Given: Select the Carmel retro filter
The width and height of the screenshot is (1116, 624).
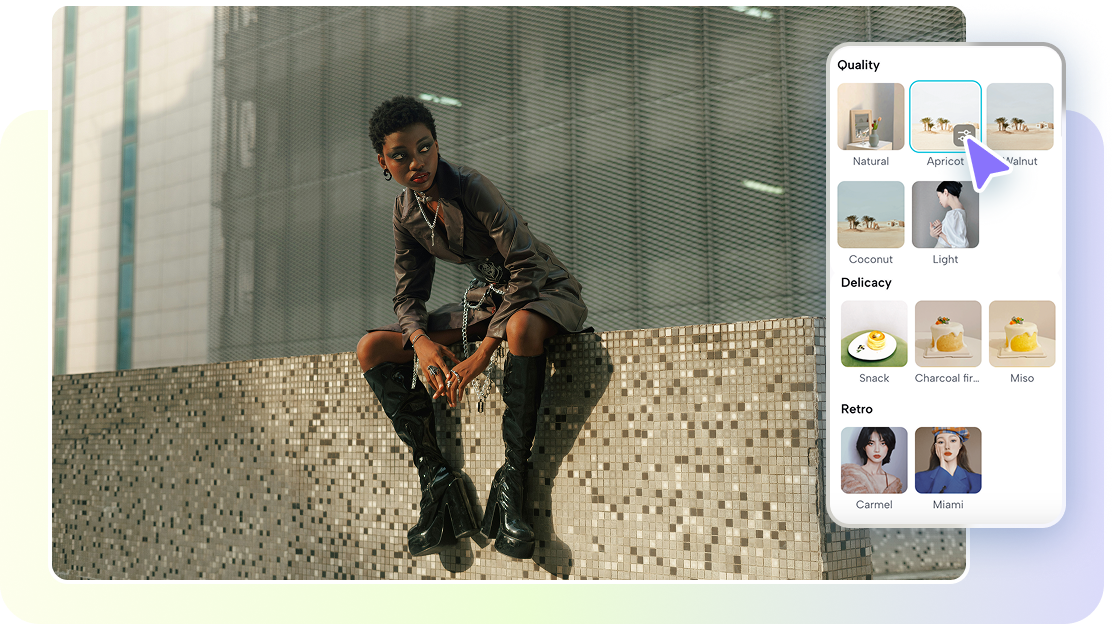Looking at the screenshot, I should 873,460.
